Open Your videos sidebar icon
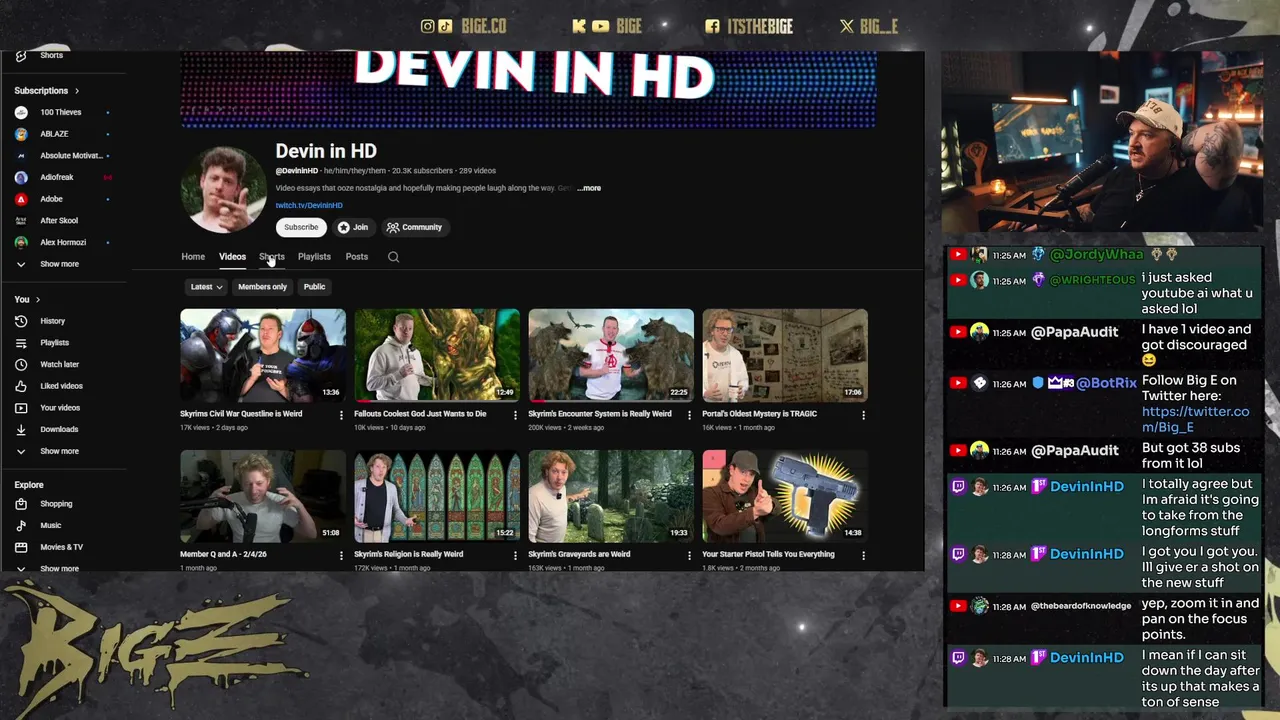Viewport: 1280px width, 720px height. (21, 408)
